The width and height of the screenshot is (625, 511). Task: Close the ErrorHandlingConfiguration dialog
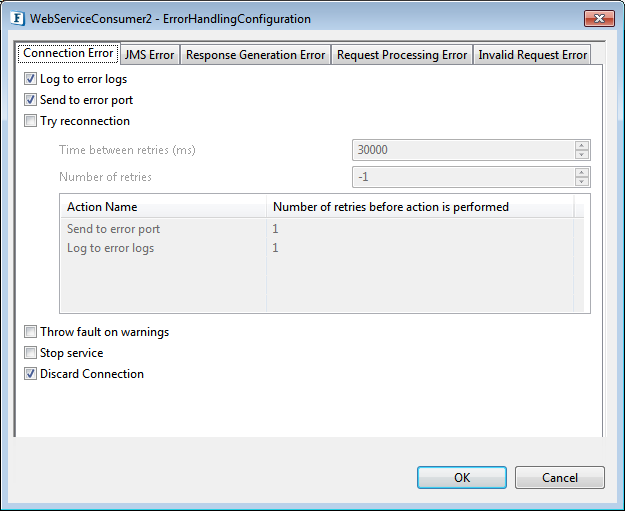click(599, 18)
